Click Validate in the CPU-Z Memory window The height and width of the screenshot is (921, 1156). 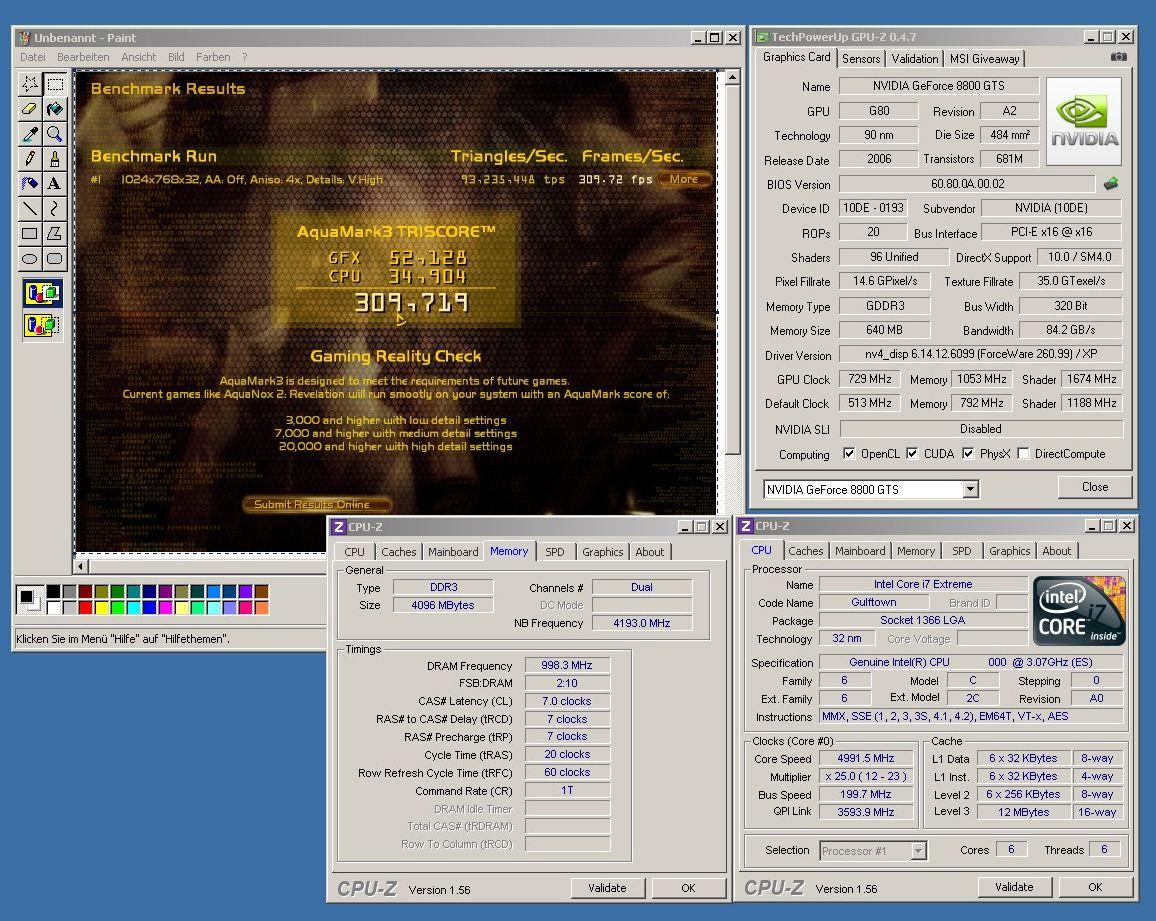click(607, 888)
